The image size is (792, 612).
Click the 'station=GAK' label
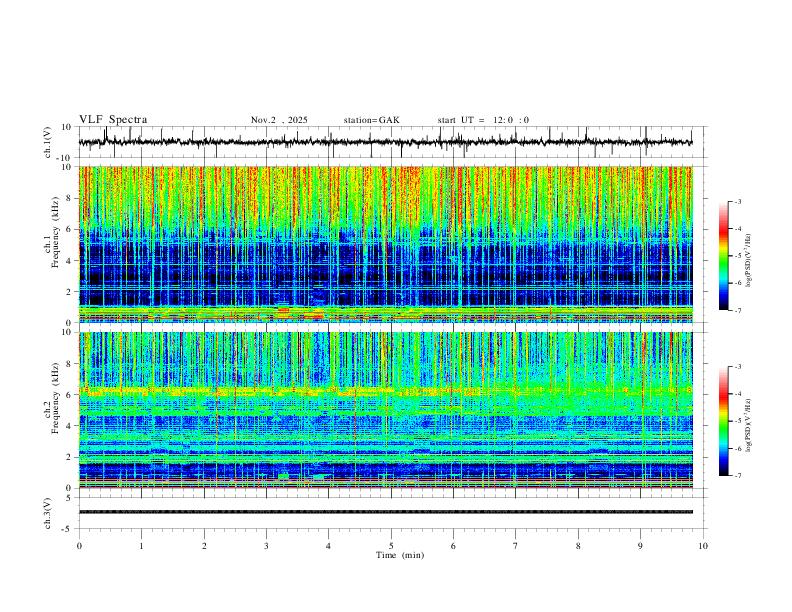(372, 120)
